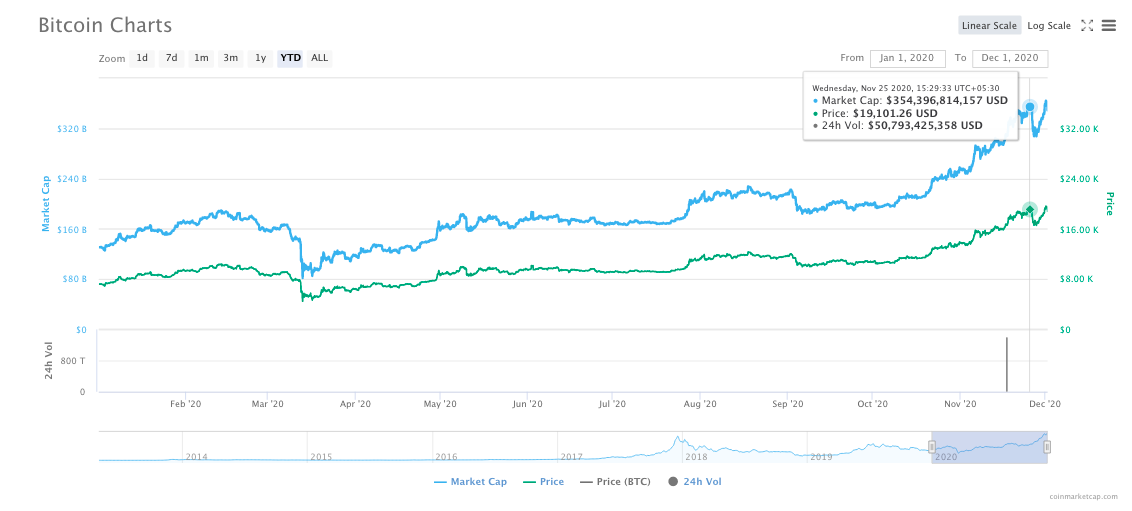Viewport: 1132px width, 511px height.
Task: Click the $32.00 K price axis label
Action: 1079,128
